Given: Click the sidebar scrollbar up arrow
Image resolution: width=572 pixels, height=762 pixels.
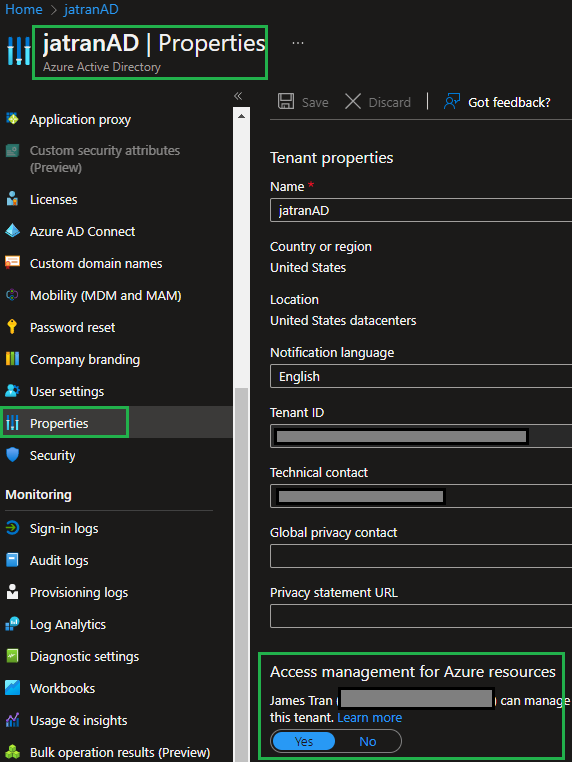Looking at the screenshot, I should (241, 116).
